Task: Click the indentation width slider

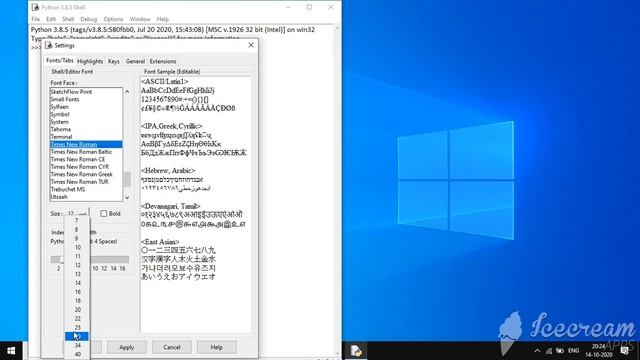Action: point(90,260)
